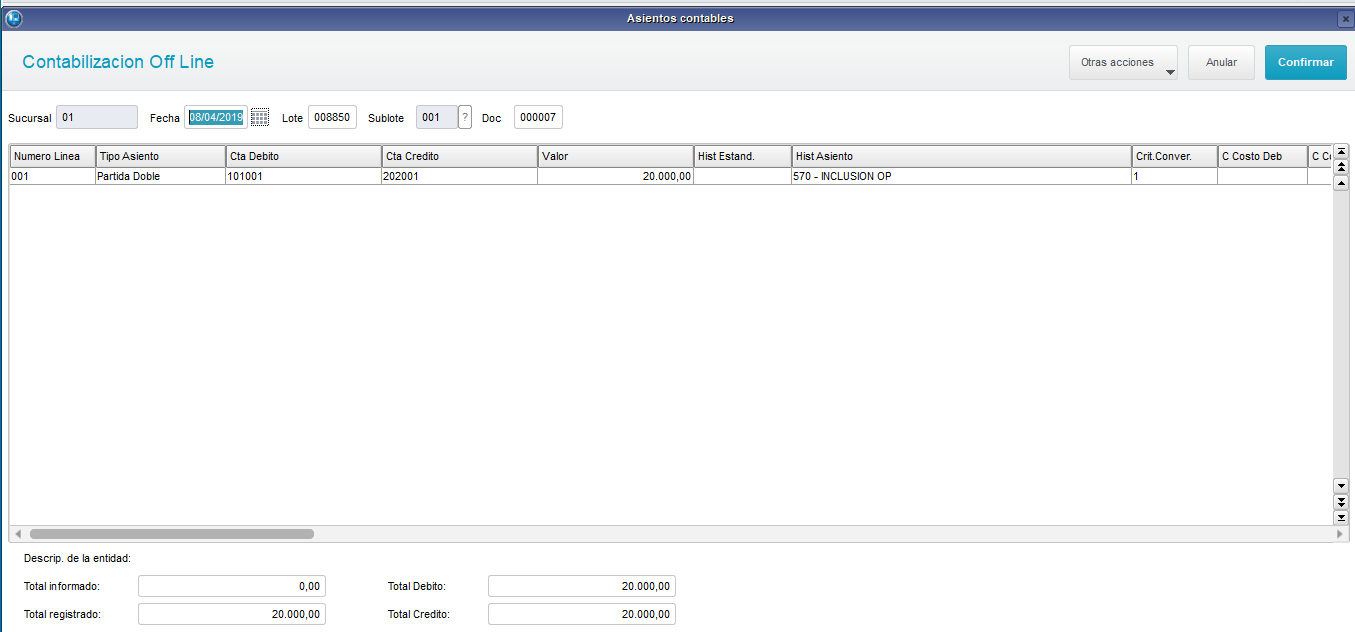Page up in grid with double-up arrow
Screen dimensions: 1355x632
pos(1342,167)
